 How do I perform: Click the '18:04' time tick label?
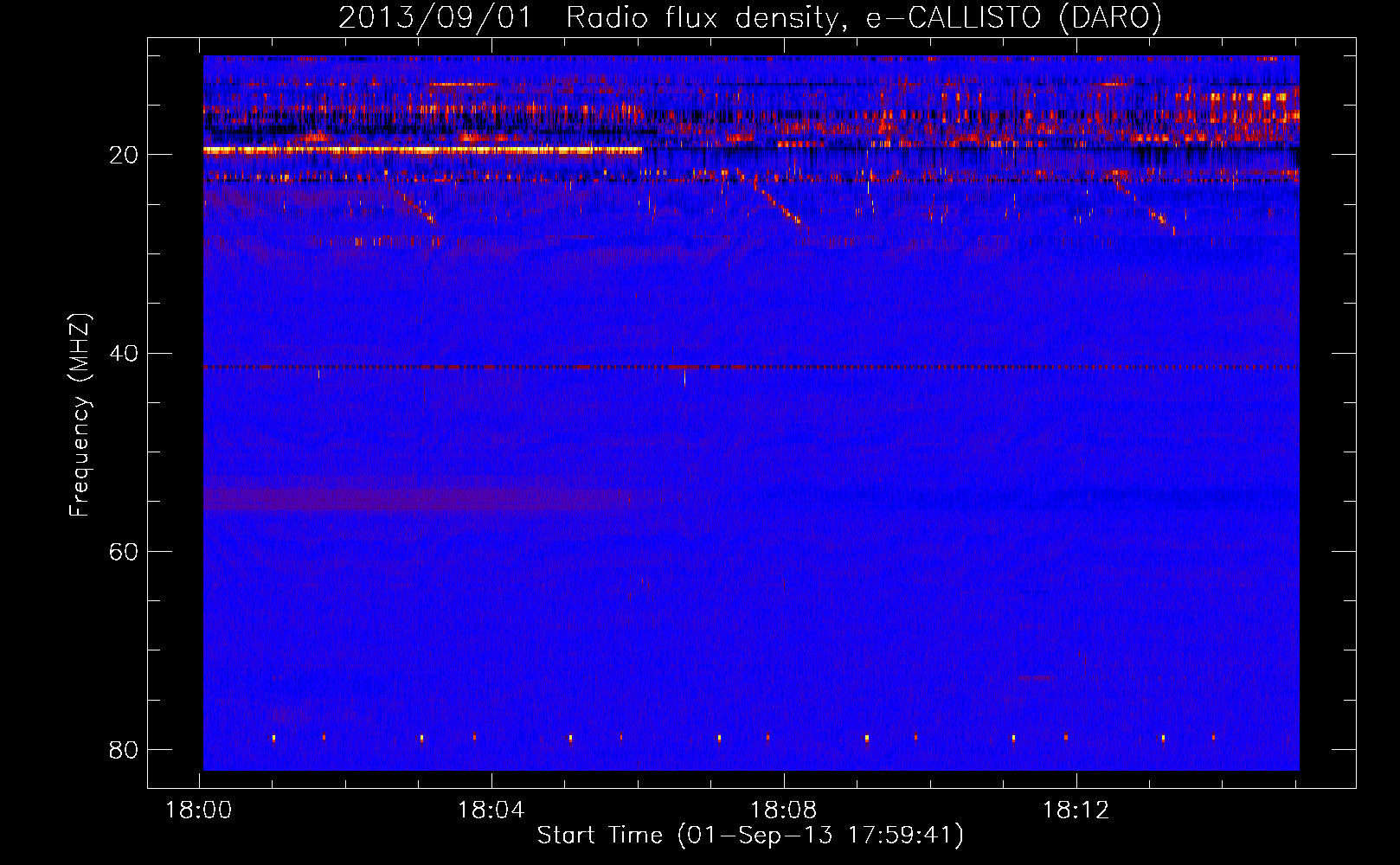pyautogui.click(x=491, y=811)
